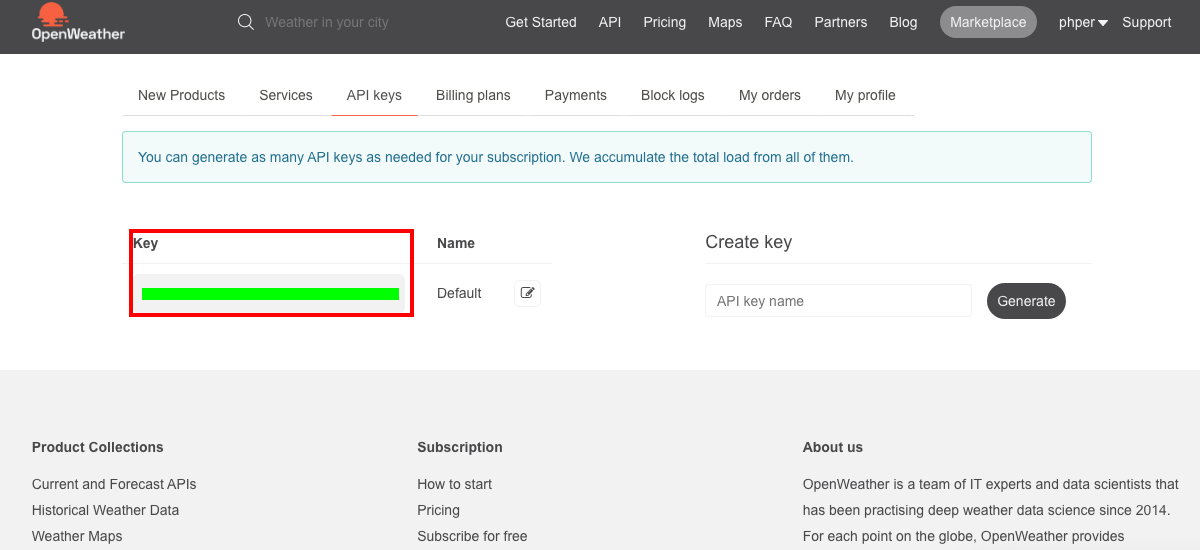Screen dimensions: 1200x550
Task: Expand the phper account dropdown
Action: pyautogui.click(x=1083, y=22)
